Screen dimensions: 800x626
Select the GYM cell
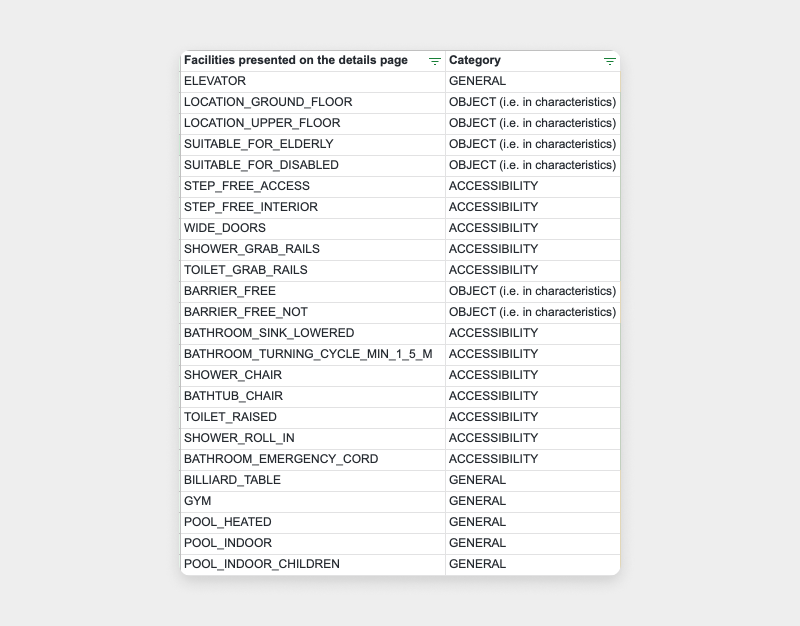313,501
